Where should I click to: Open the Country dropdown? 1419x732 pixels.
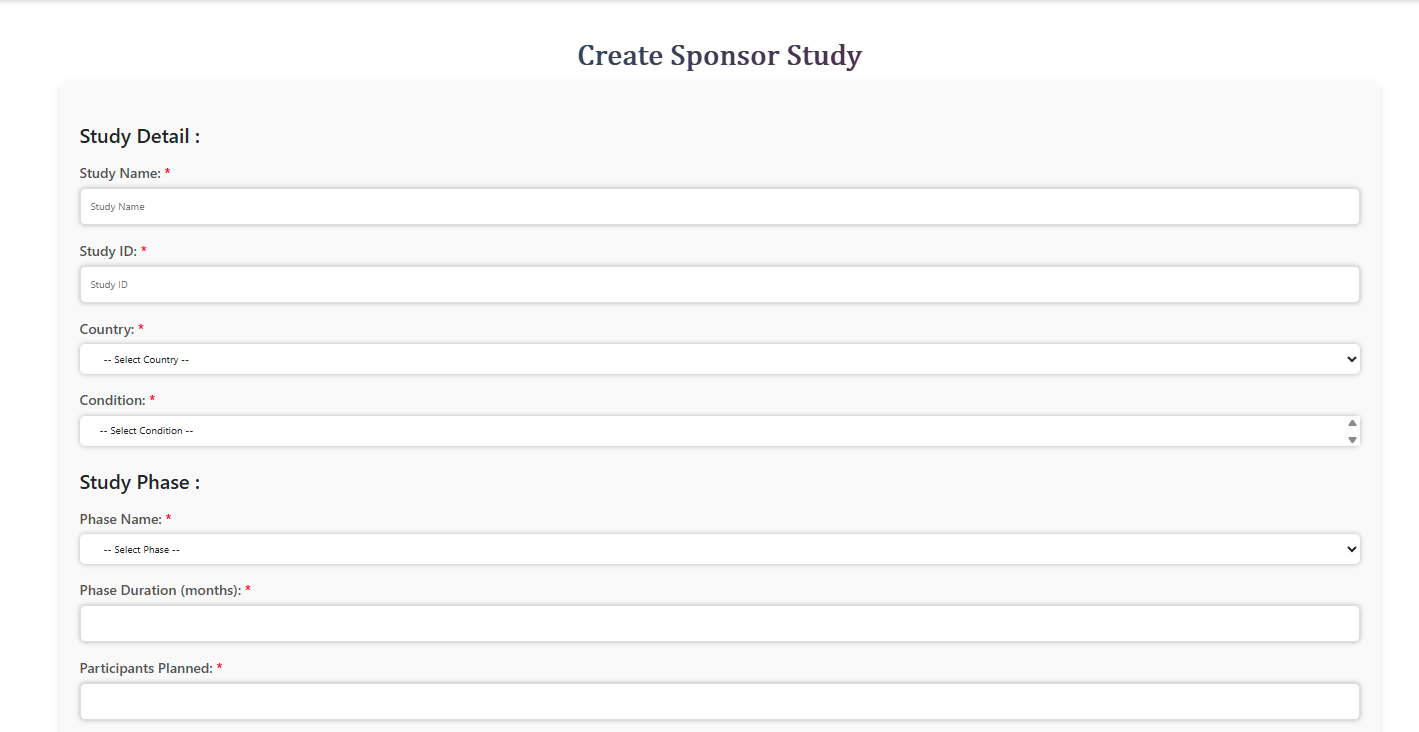(720, 358)
